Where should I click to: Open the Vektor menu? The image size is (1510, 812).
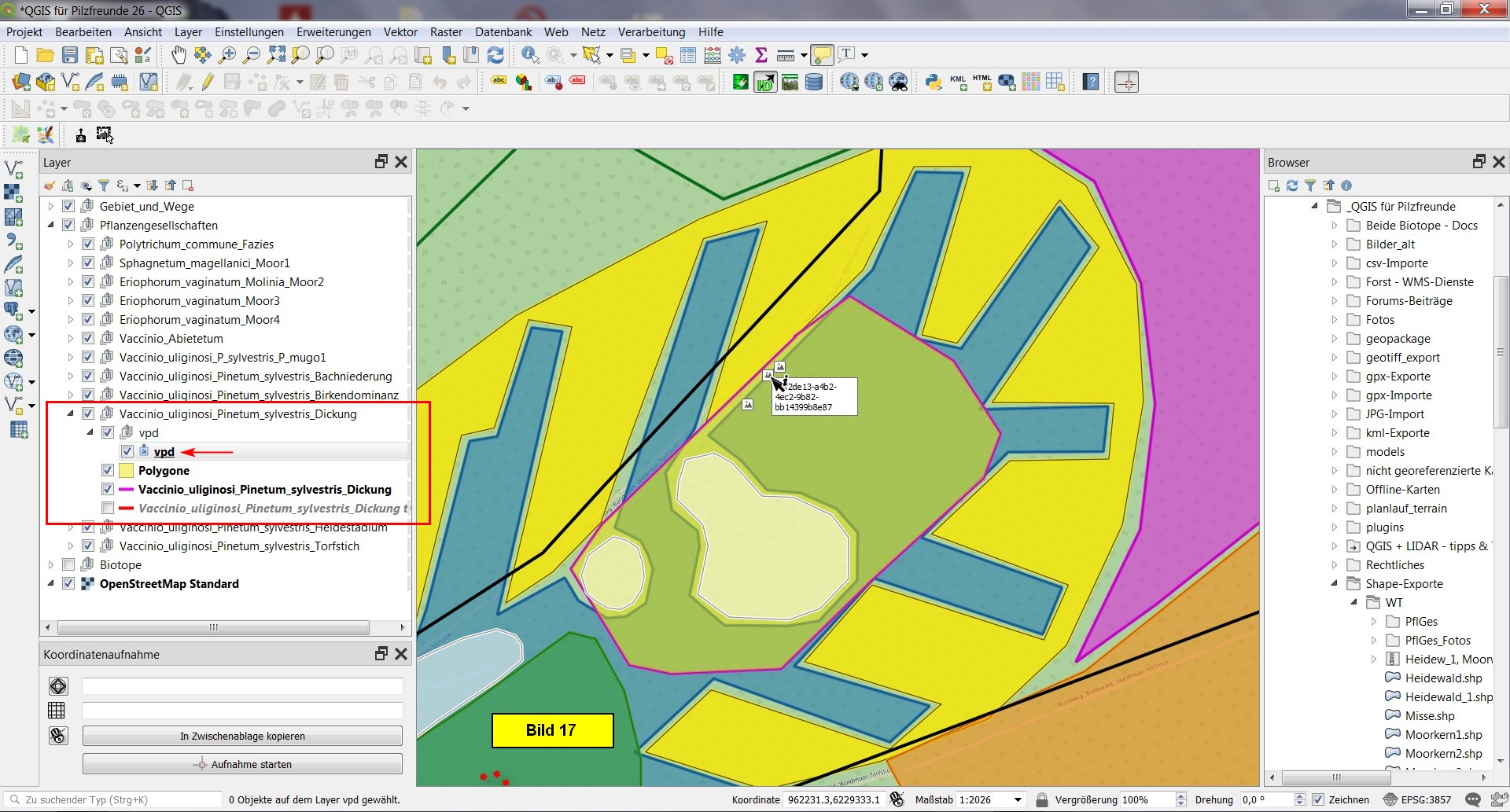click(x=400, y=32)
